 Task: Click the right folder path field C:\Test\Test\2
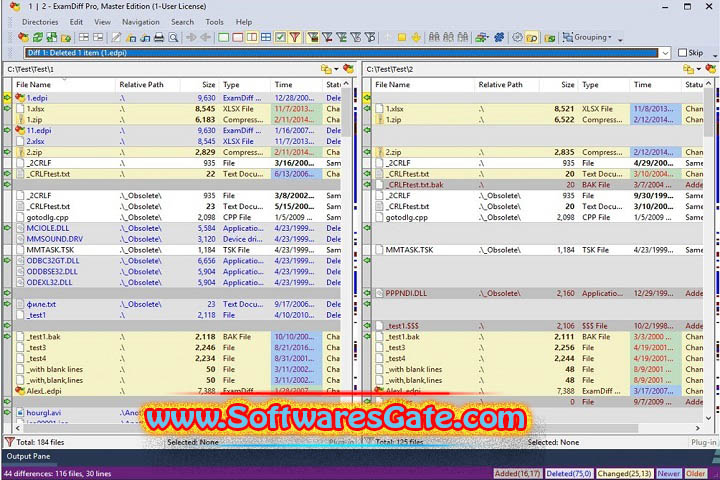point(523,69)
